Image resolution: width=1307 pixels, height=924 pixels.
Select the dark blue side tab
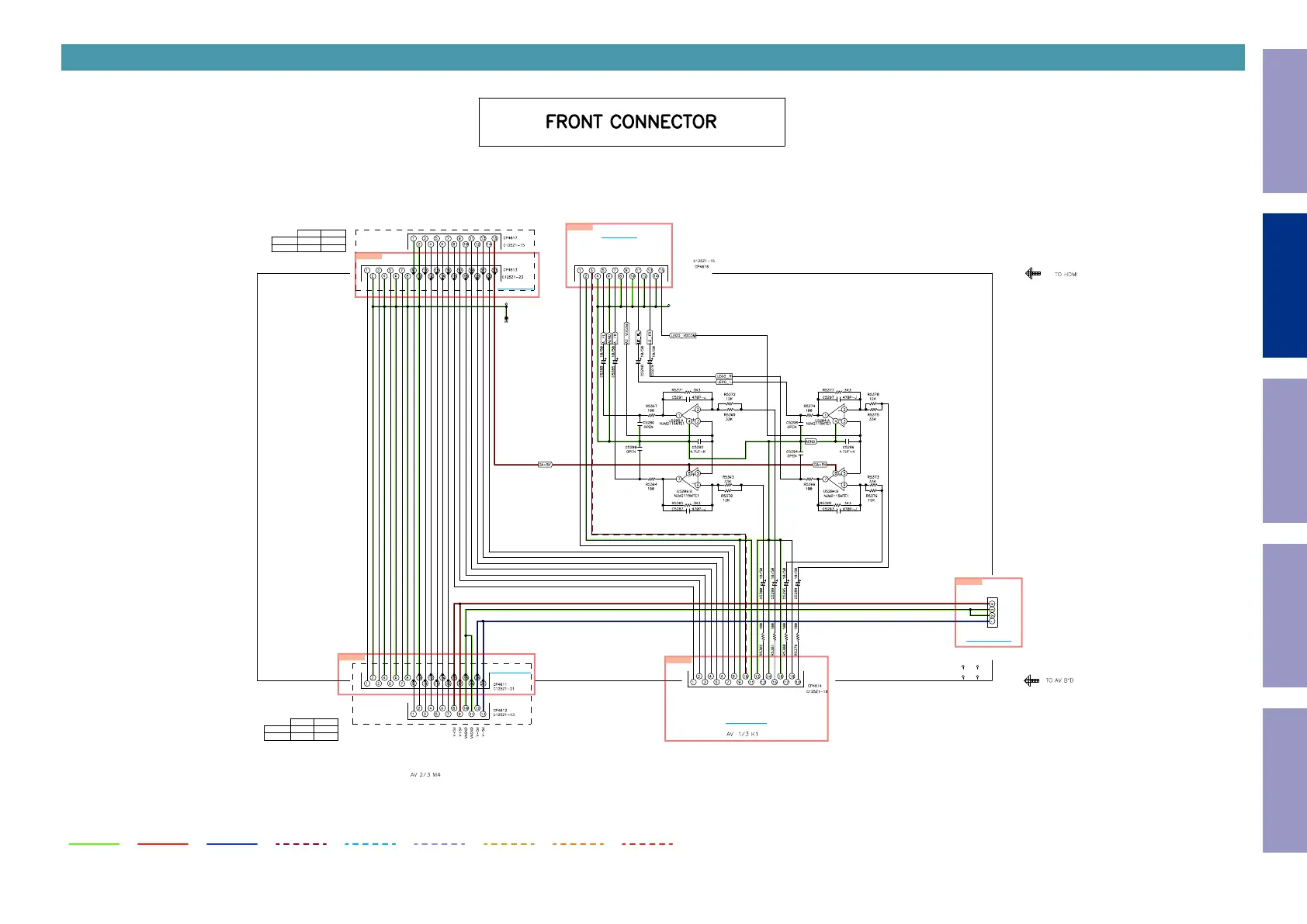pos(1284,286)
